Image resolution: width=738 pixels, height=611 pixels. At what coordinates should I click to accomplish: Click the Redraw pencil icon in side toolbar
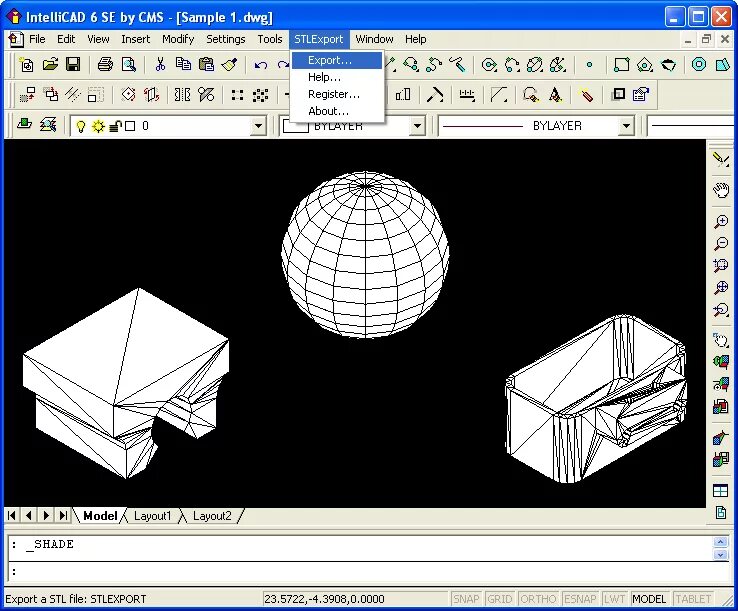[721, 159]
